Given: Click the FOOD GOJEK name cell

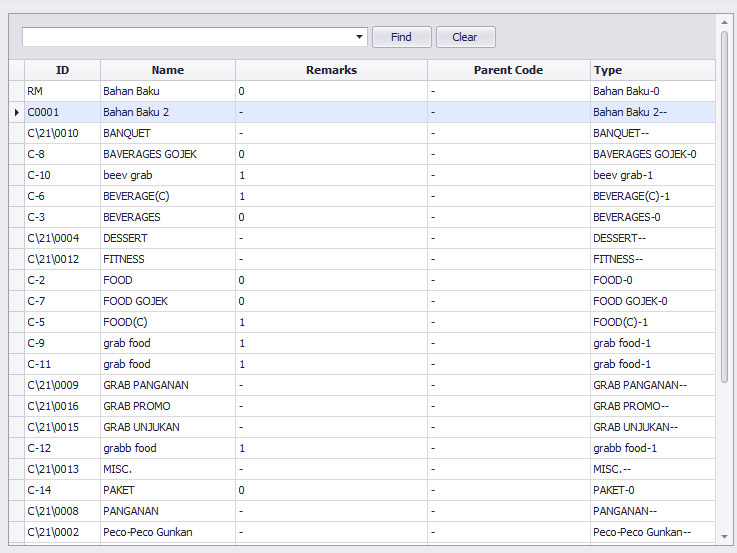Looking at the screenshot, I should 168,301.
